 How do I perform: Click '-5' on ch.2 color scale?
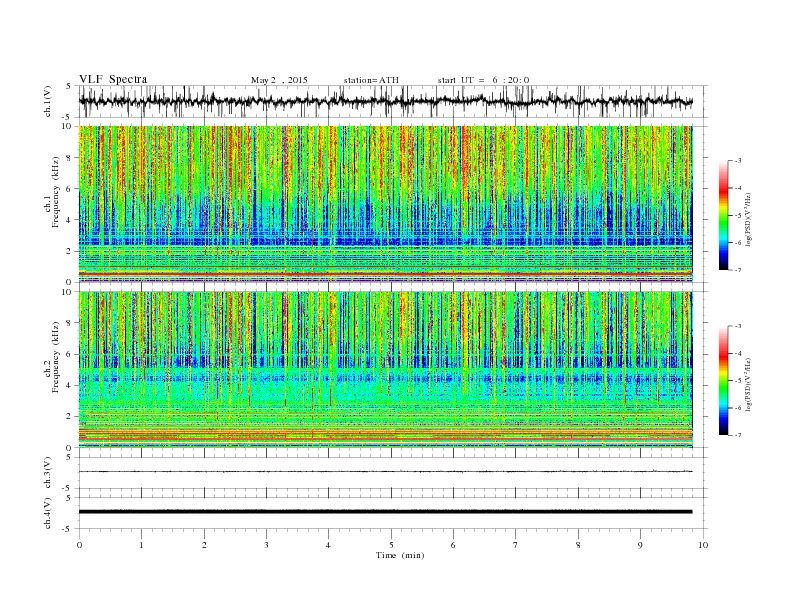coord(737,380)
